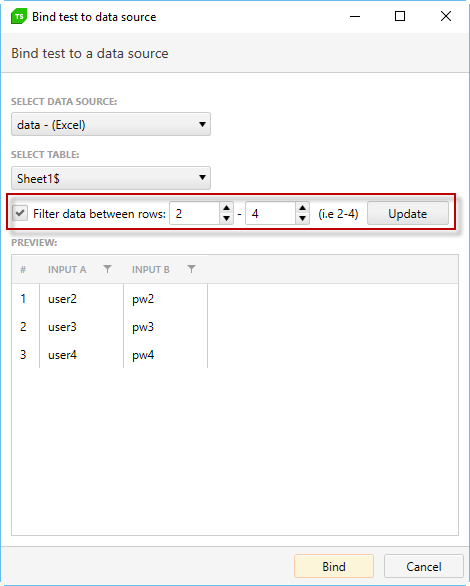Click row number 3 in preview
Viewport: 470px width, 586px height.
(x=23, y=354)
